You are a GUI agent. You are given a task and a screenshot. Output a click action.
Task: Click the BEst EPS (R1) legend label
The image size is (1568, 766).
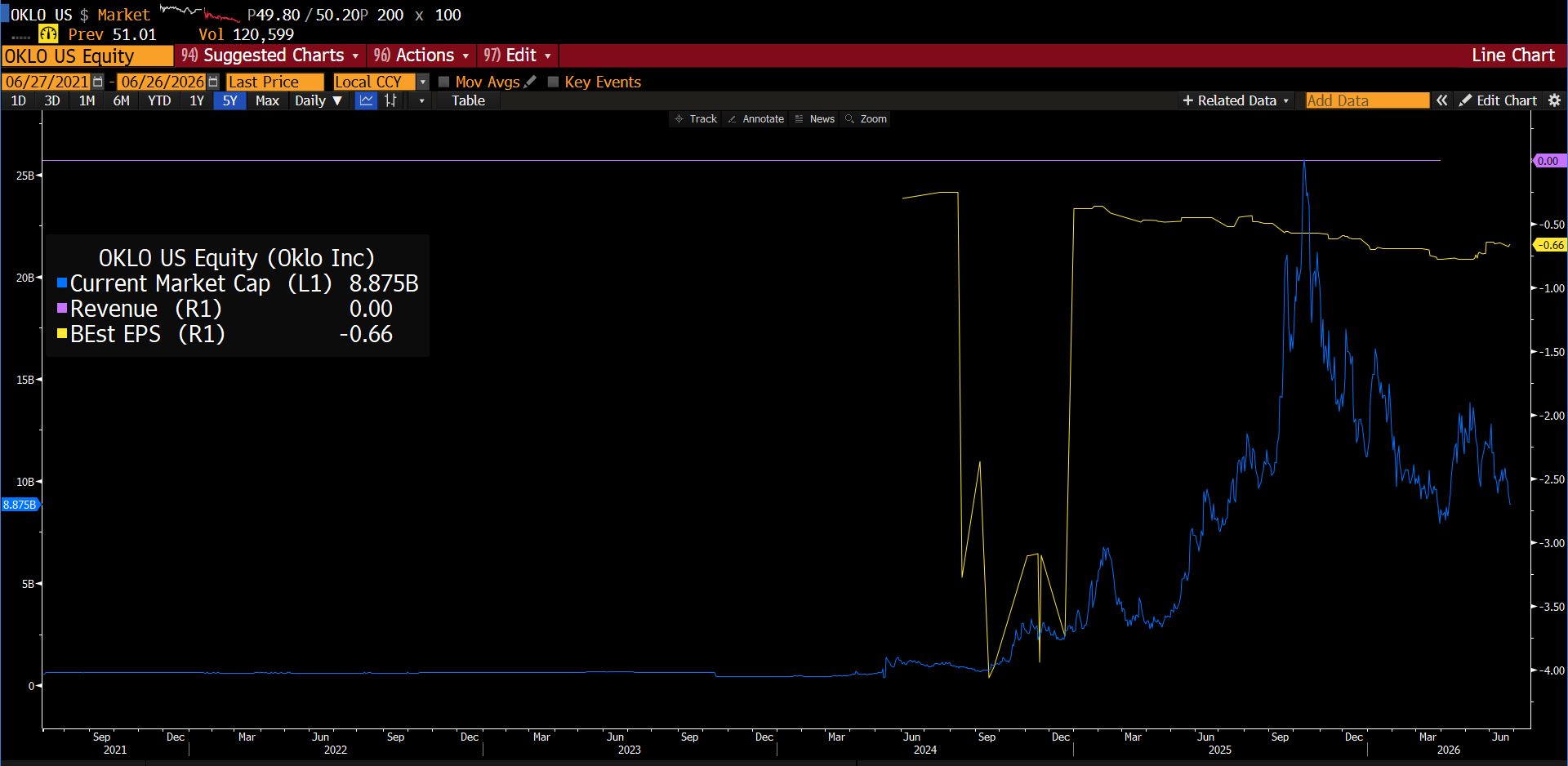[148, 334]
